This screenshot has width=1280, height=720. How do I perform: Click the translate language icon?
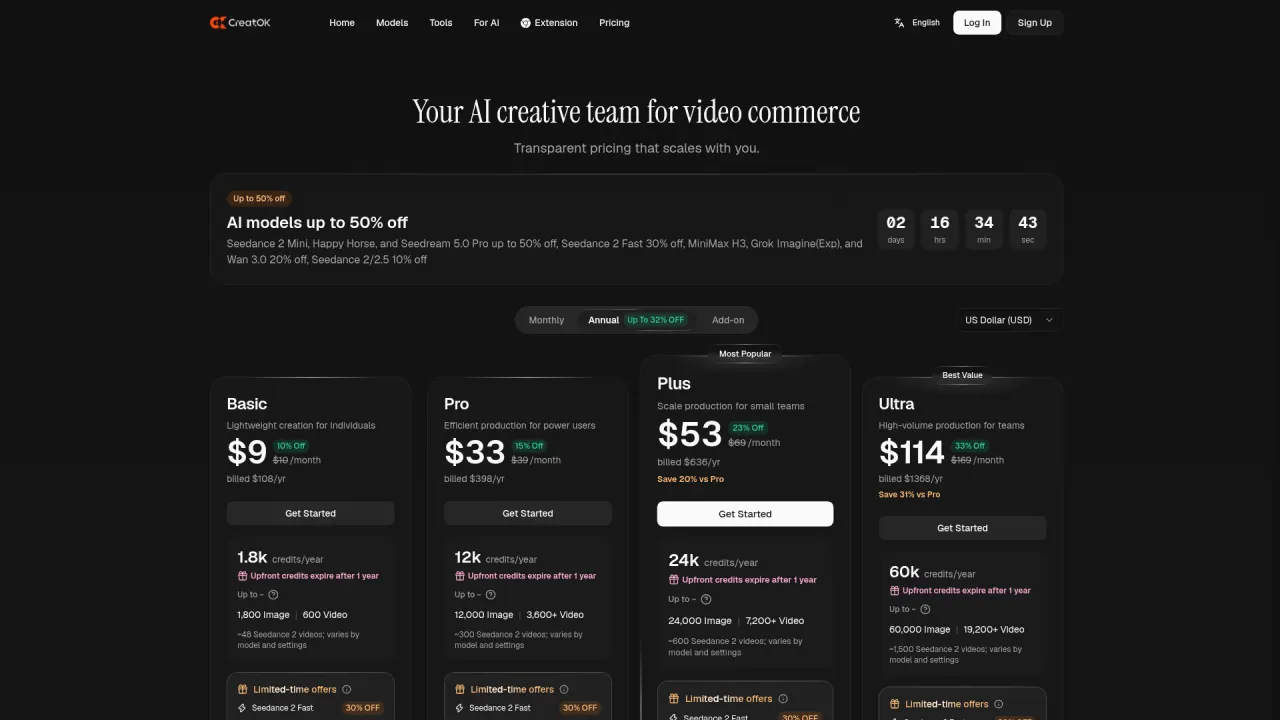coord(899,22)
